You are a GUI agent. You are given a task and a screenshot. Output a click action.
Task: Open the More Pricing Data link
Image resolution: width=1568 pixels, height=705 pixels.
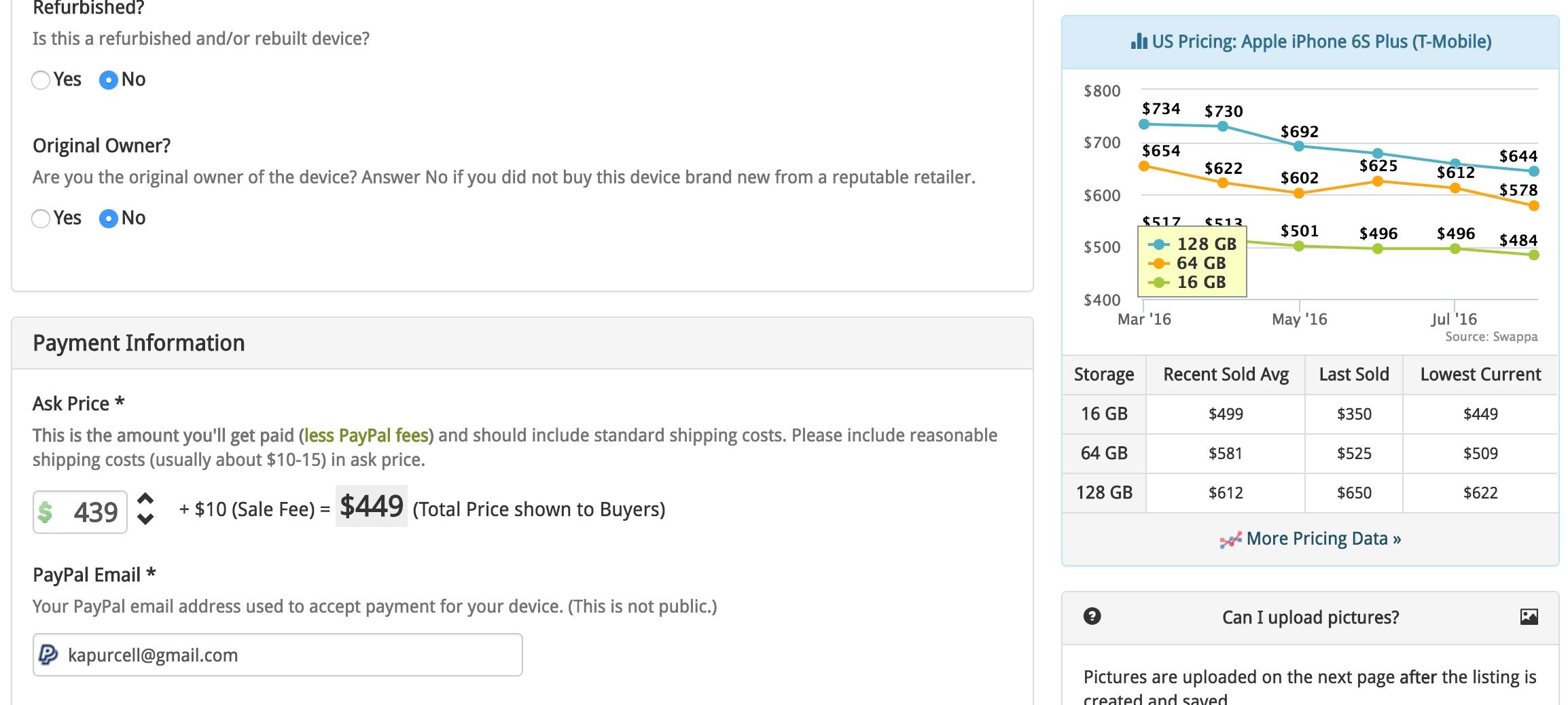[1323, 539]
